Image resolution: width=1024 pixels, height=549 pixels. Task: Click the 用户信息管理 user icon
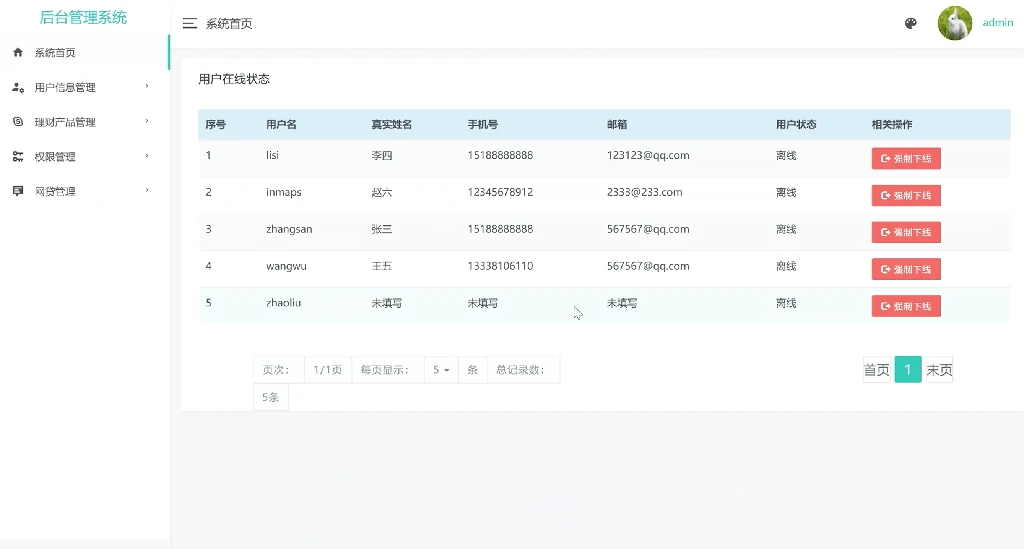[x=18, y=88]
